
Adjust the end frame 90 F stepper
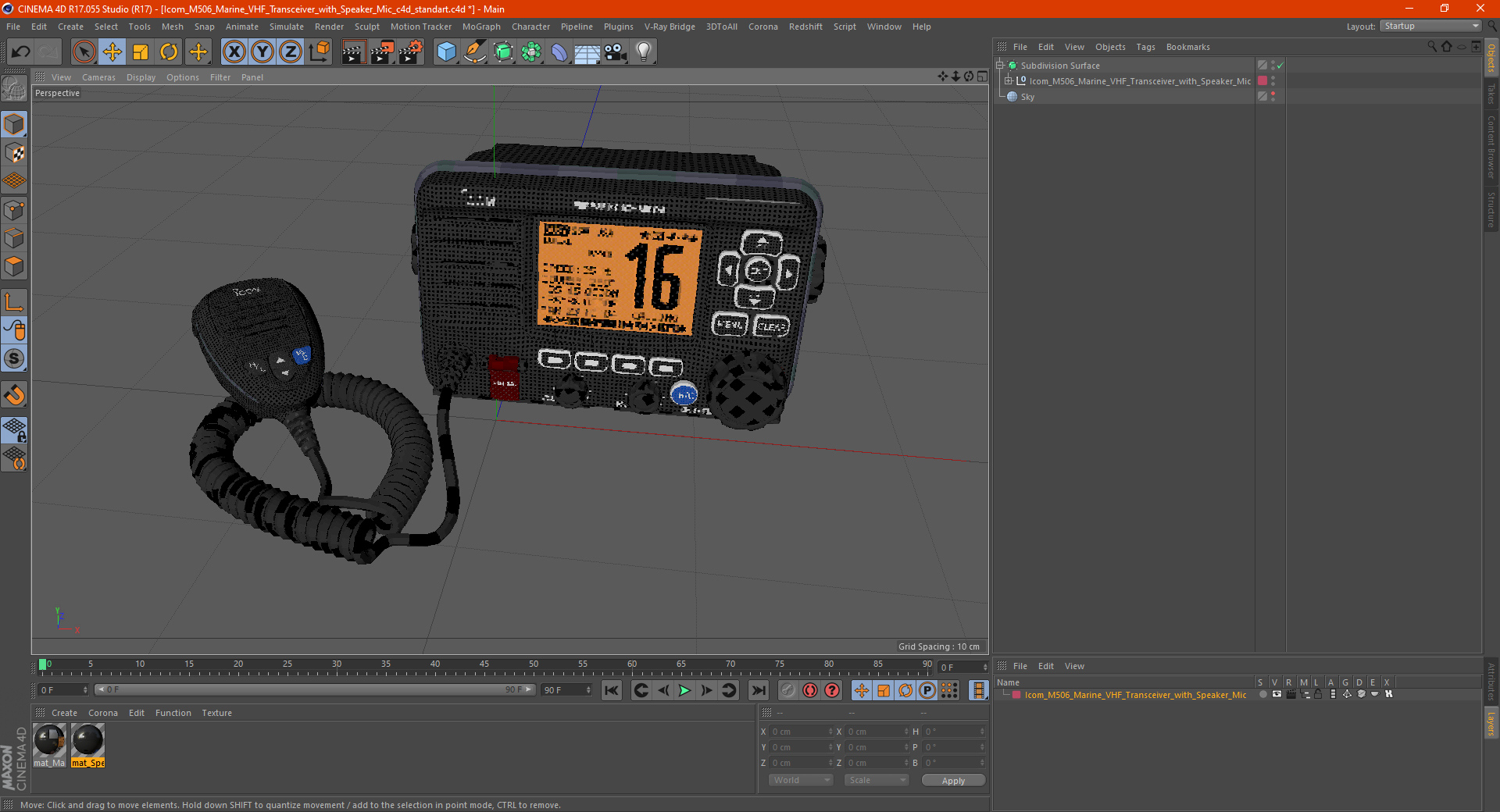tap(588, 690)
